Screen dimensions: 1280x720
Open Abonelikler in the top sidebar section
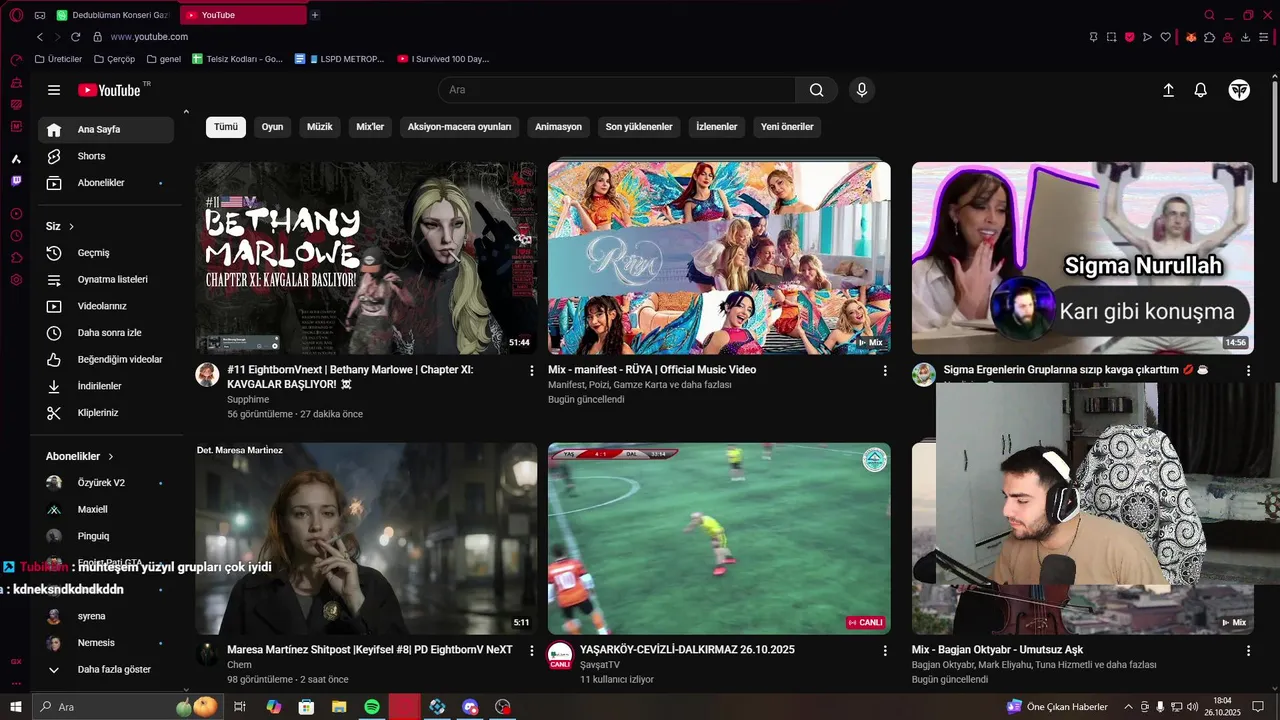106,183
